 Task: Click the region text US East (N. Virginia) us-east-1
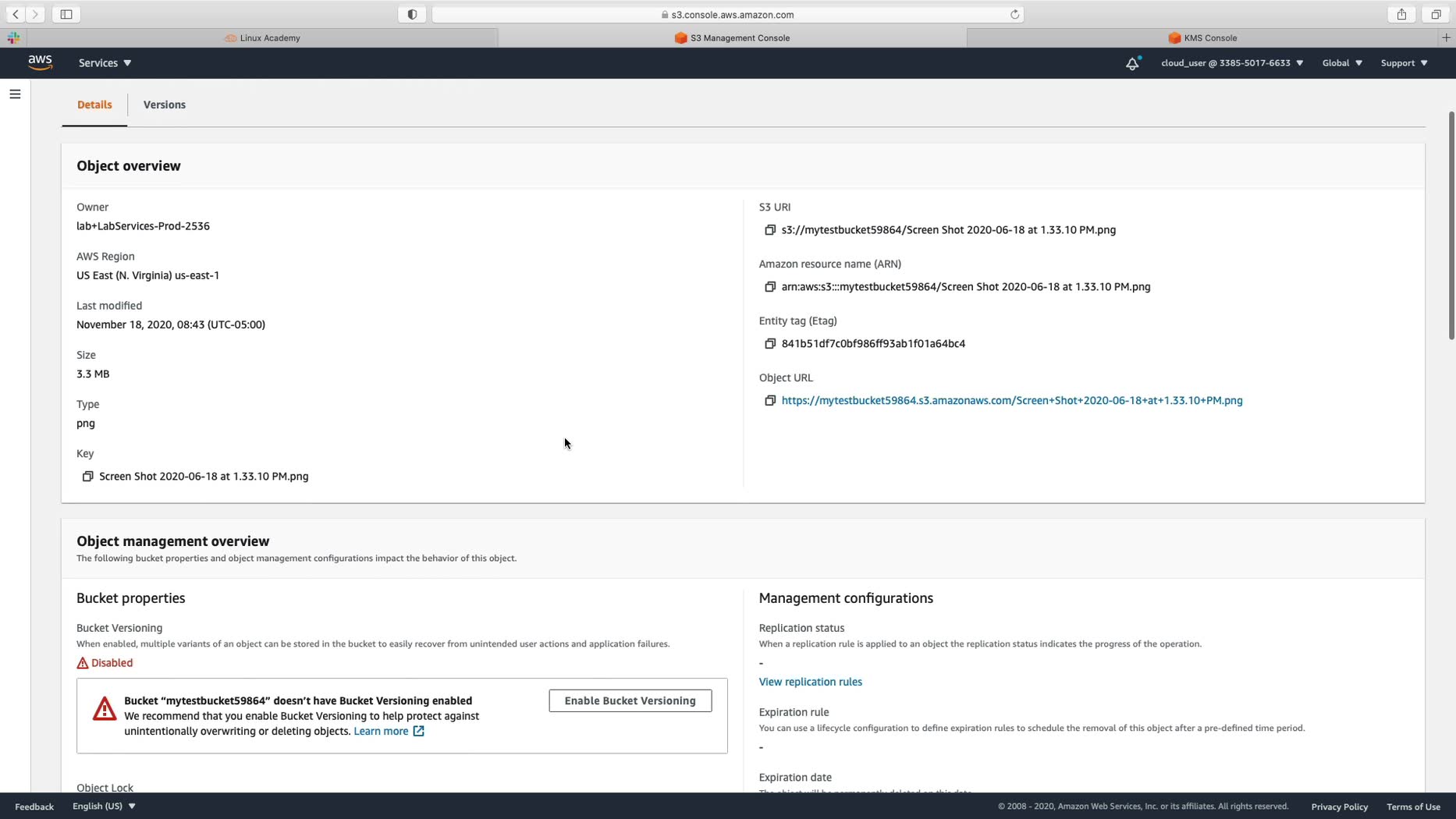pyautogui.click(x=147, y=275)
